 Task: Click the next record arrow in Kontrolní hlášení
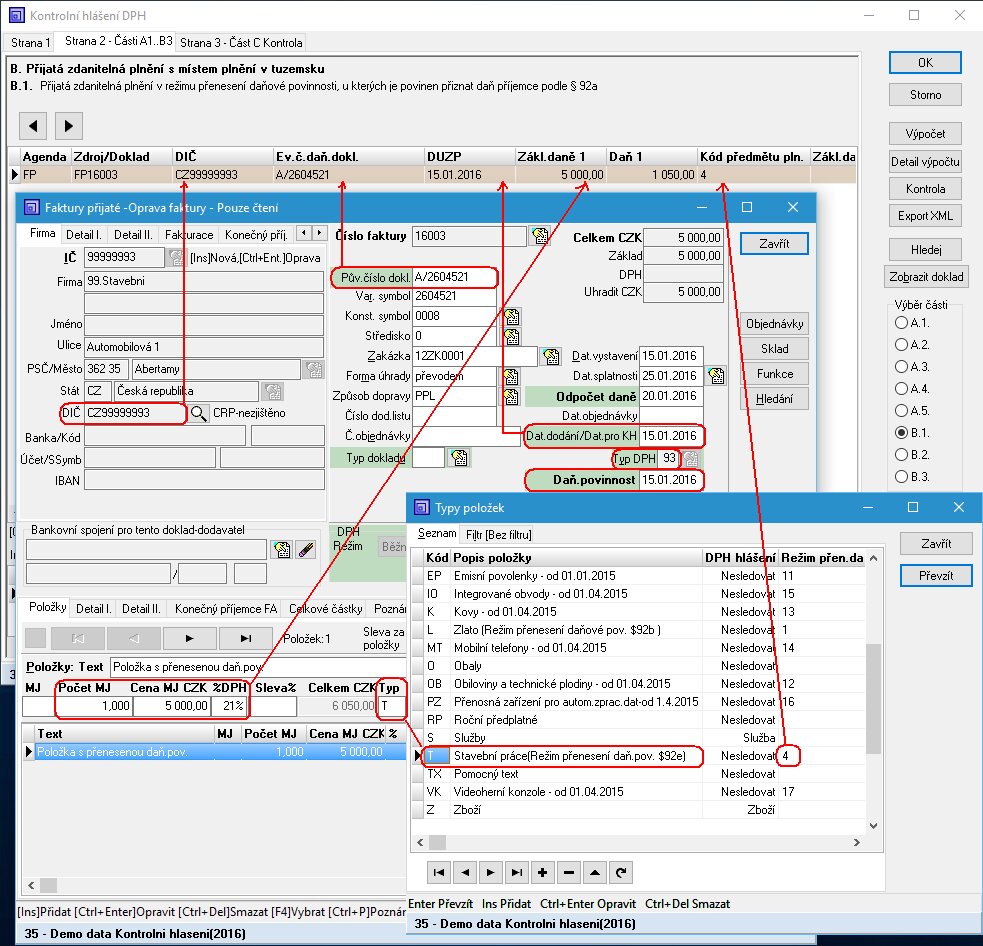click(x=69, y=126)
